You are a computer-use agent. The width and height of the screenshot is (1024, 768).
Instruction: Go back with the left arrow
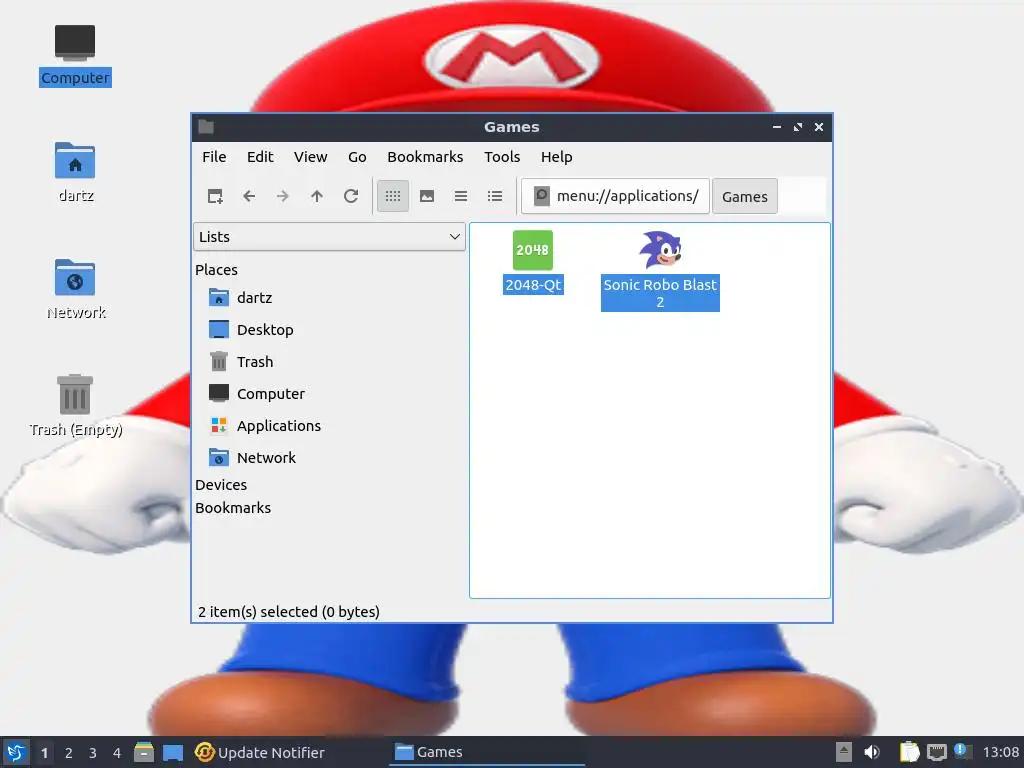click(249, 196)
